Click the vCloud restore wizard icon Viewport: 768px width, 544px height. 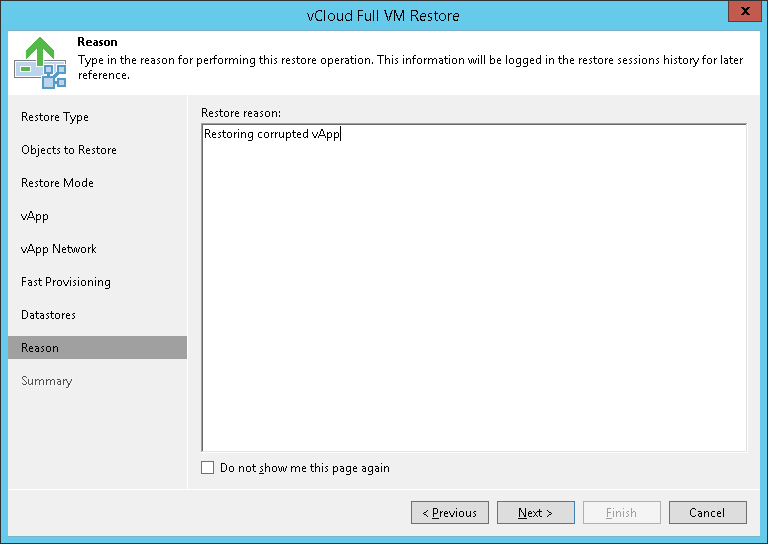40,62
